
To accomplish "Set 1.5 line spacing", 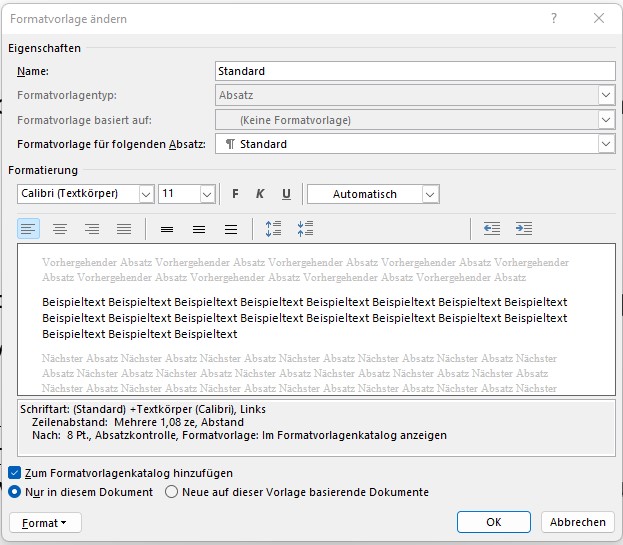I will coord(199,229).
